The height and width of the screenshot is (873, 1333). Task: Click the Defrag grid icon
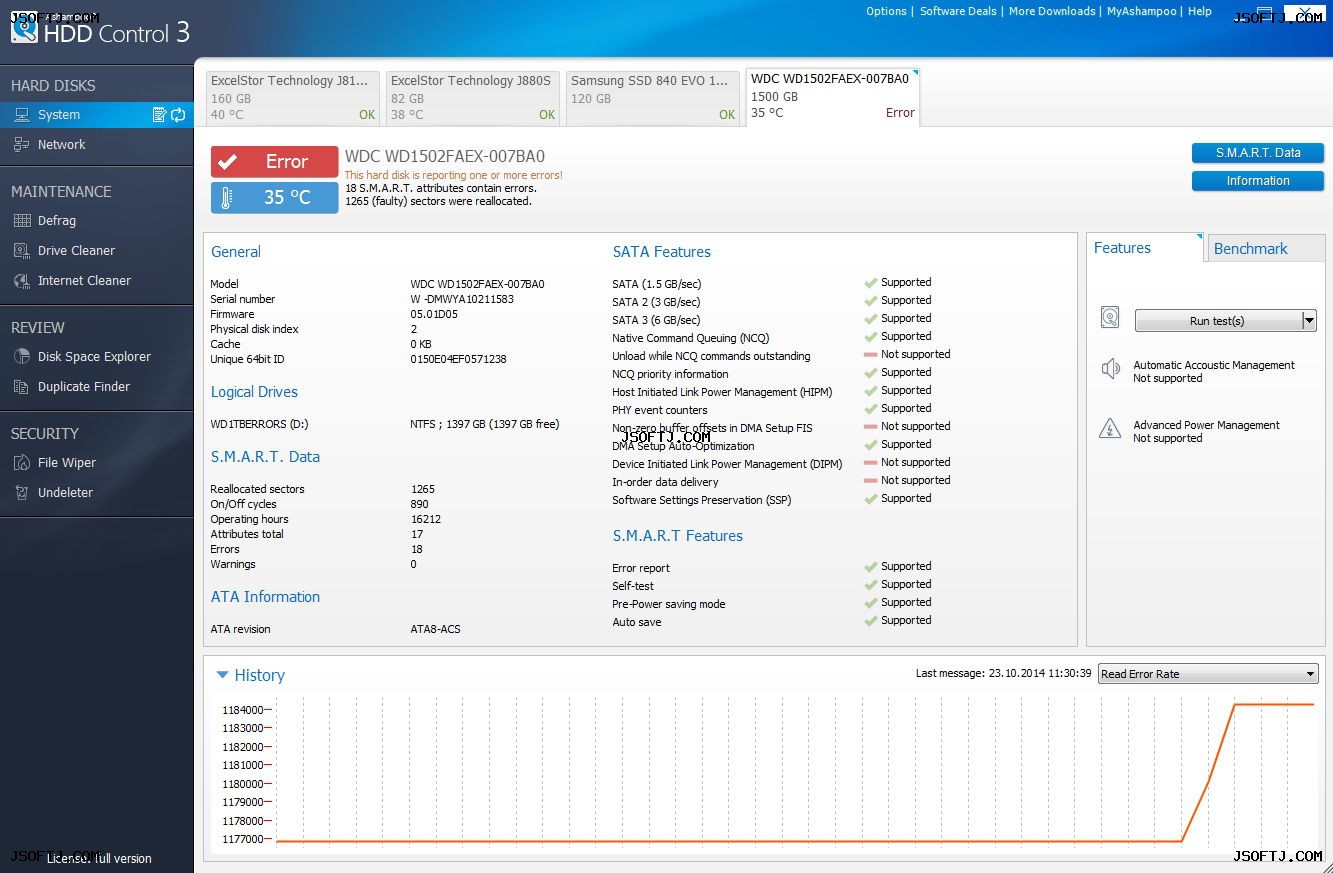click(x=21, y=221)
